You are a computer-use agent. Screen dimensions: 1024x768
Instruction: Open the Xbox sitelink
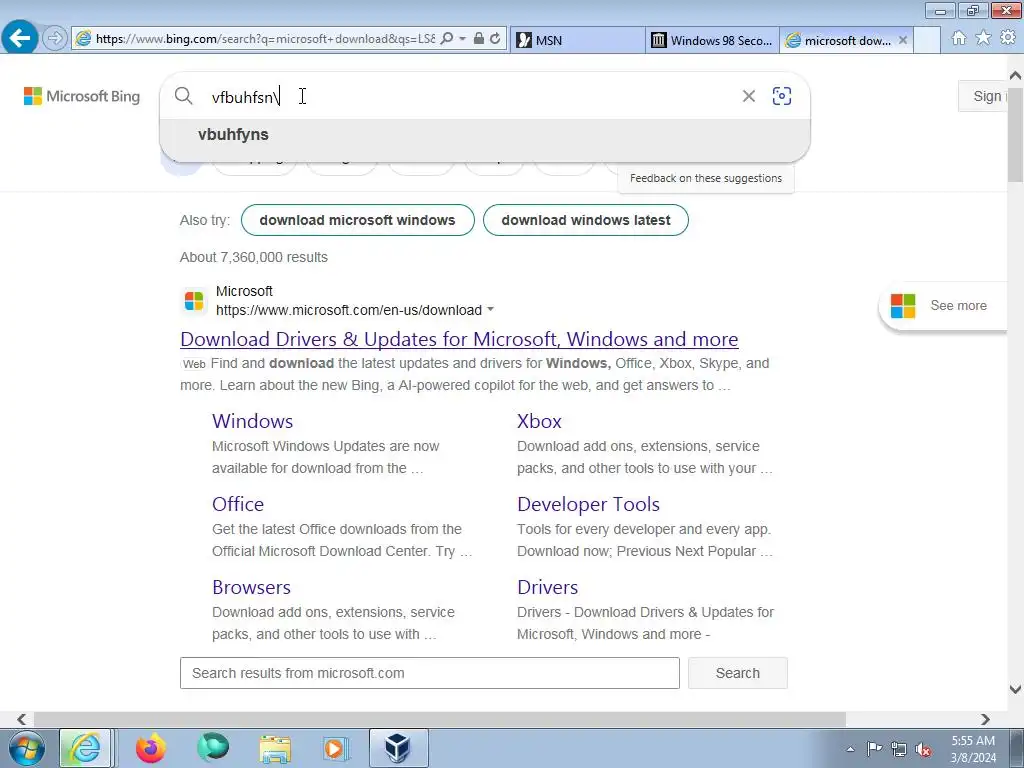[539, 421]
